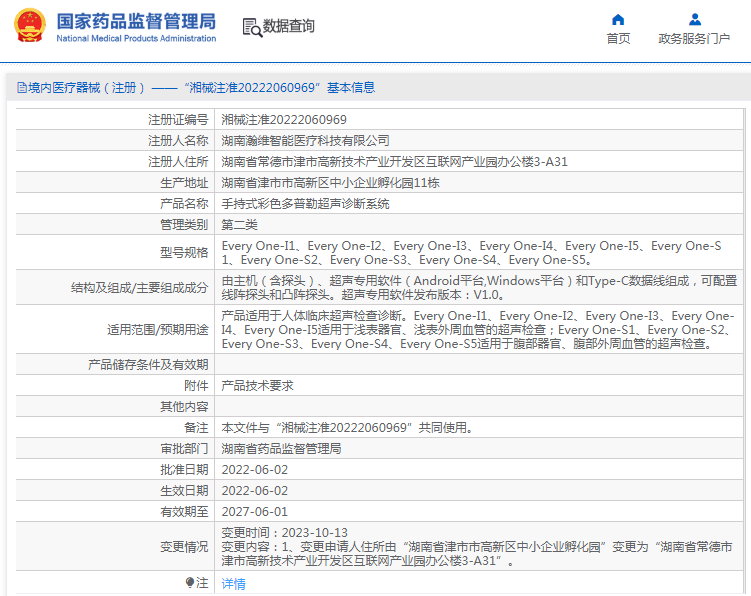This screenshot has width=751, height=596.
Task: Click the 注册人名称 label
Action: (x=178, y=141)
